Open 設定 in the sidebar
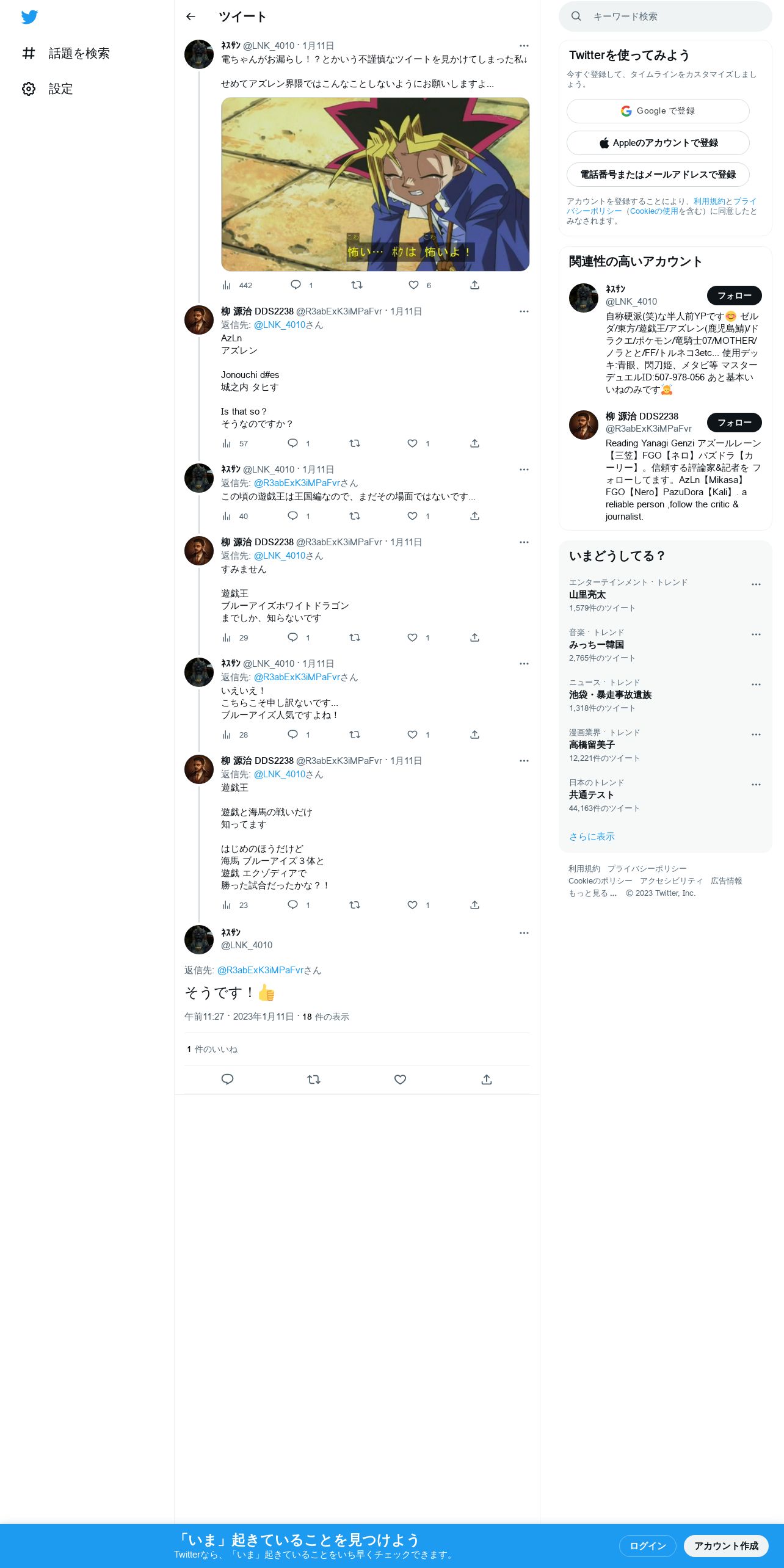This screenshot has width=784, height=1568. tap(48, 89)
